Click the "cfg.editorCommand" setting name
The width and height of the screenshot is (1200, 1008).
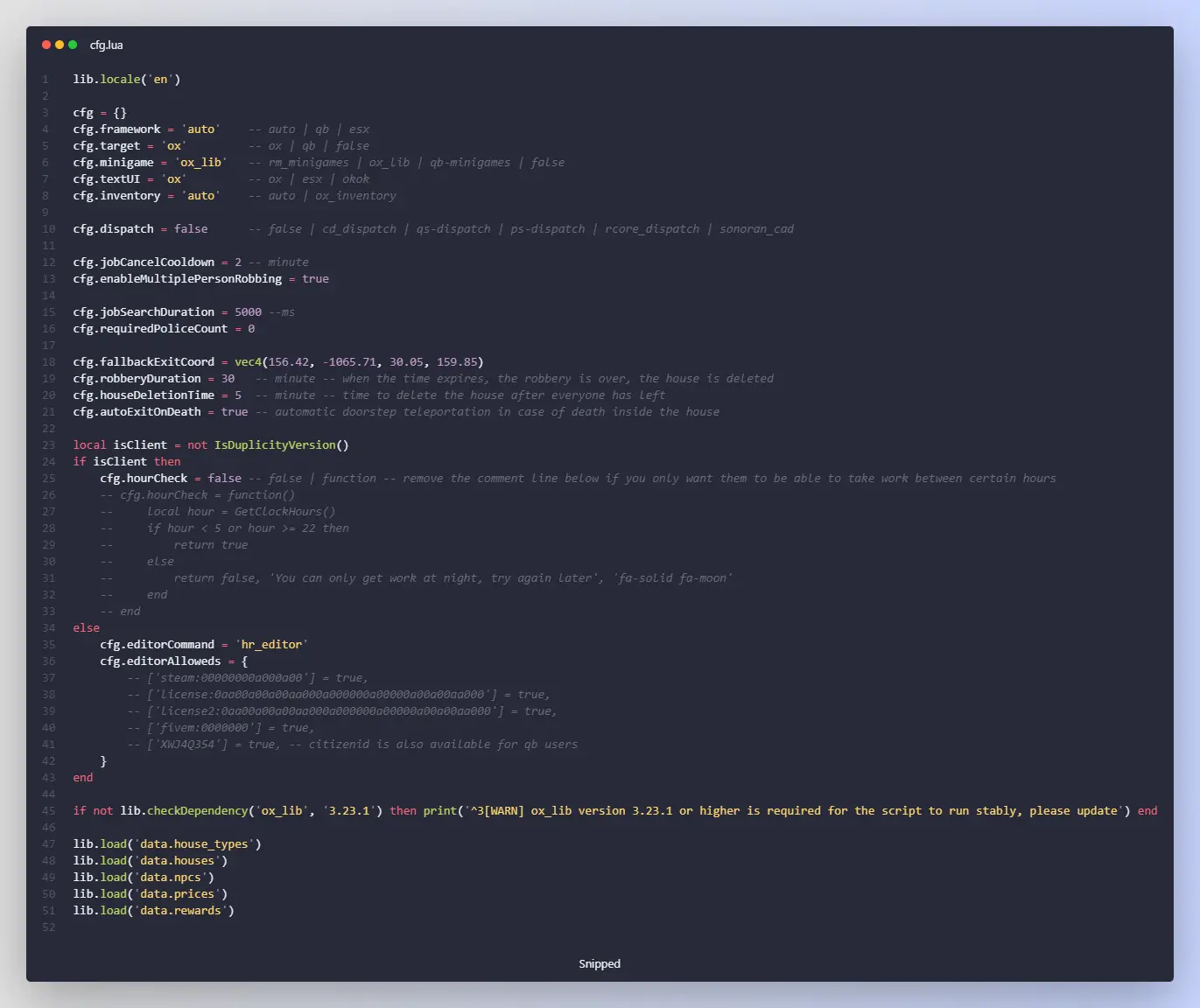(x=158, y=644)
